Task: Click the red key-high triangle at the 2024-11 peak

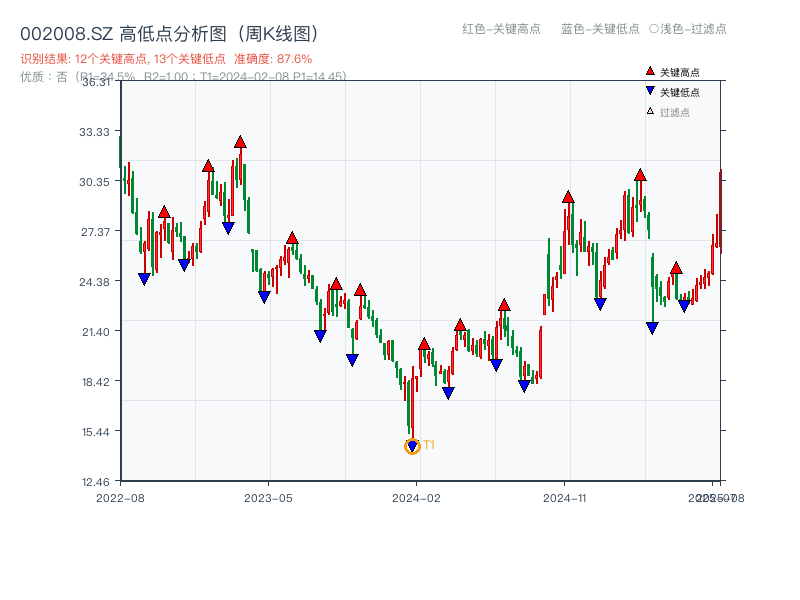Action: pos(568,197)
